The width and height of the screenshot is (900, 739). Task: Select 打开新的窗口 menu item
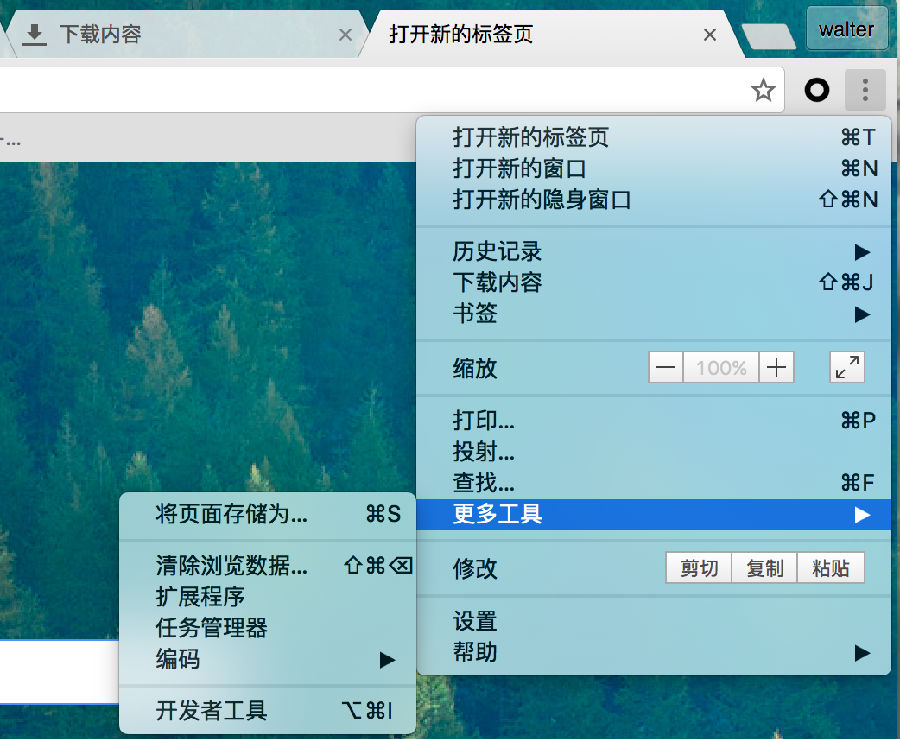coord(654,169)
